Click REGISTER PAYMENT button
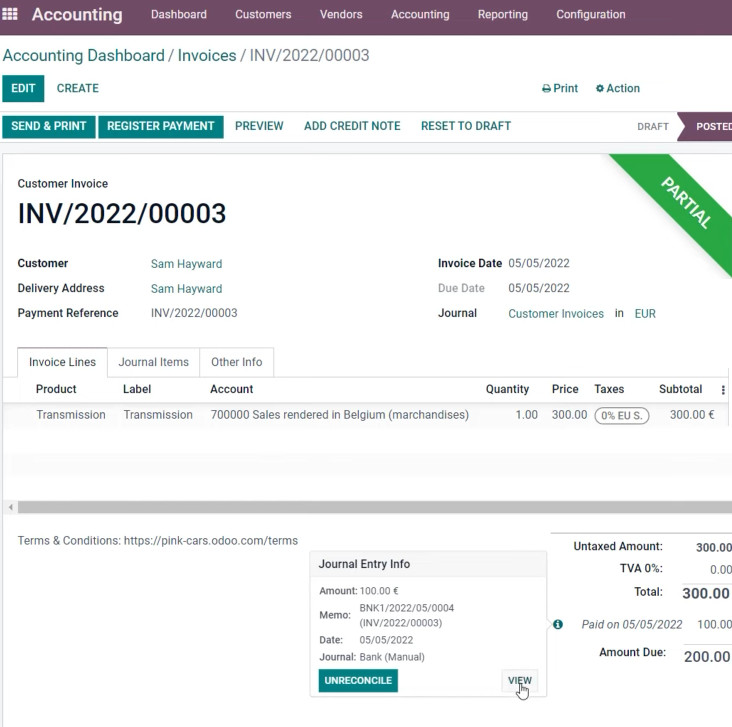Viewport: 732px width, 727px height. [161, 127]
